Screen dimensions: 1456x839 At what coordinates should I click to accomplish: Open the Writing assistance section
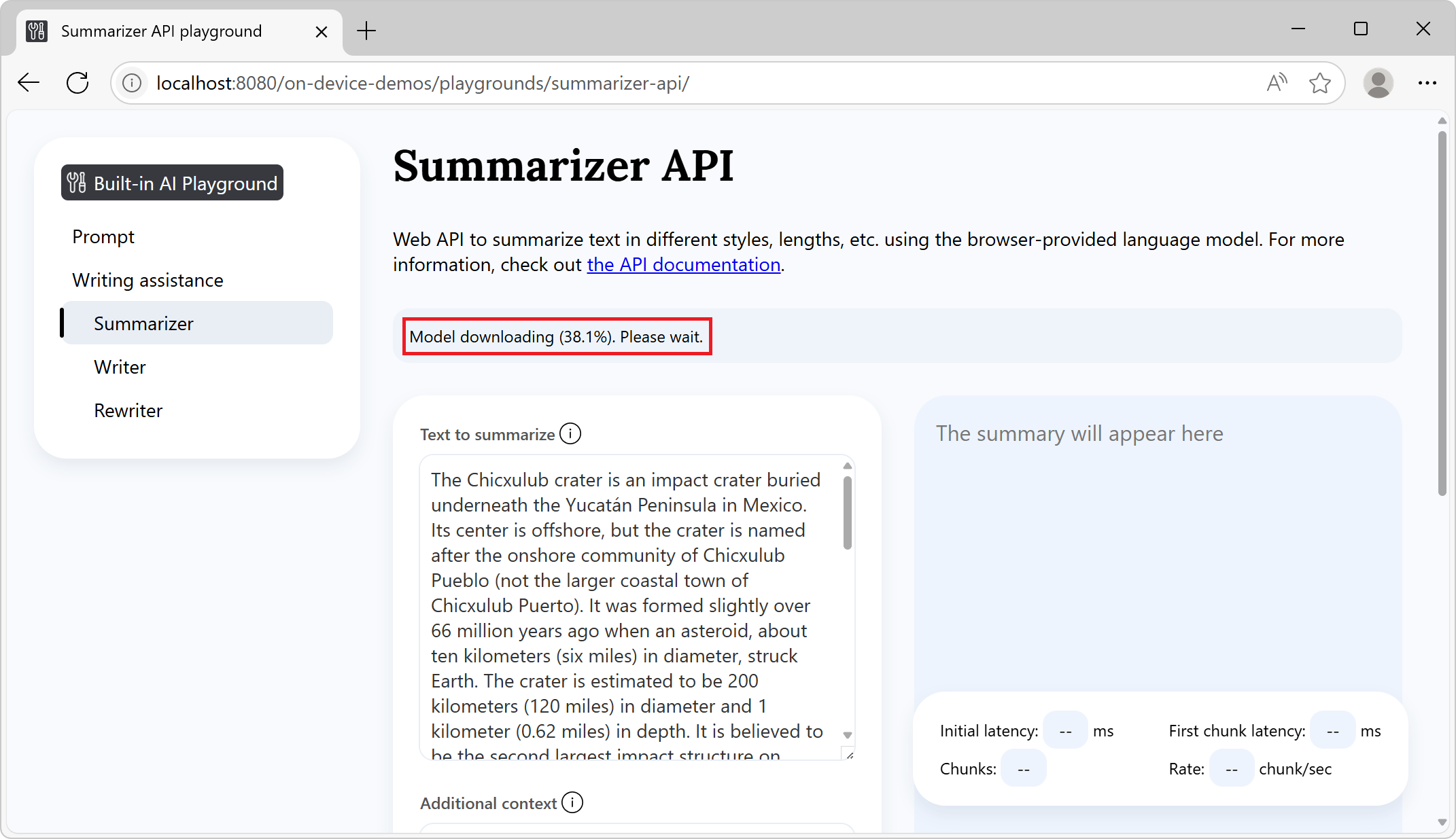[x=148, y=280]
